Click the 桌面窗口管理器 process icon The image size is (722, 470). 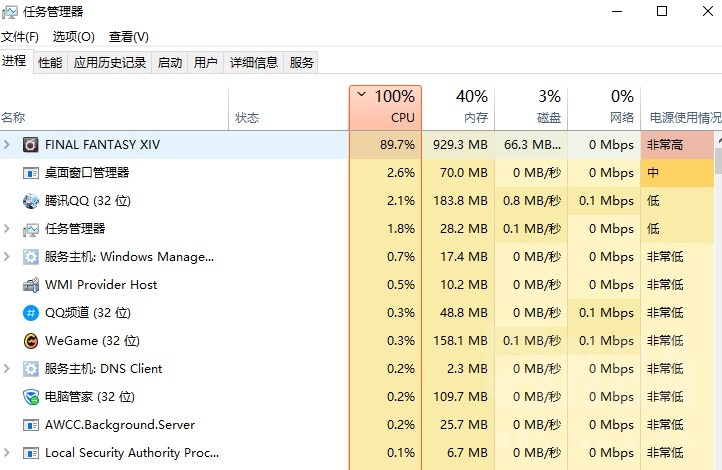(31, 173)
